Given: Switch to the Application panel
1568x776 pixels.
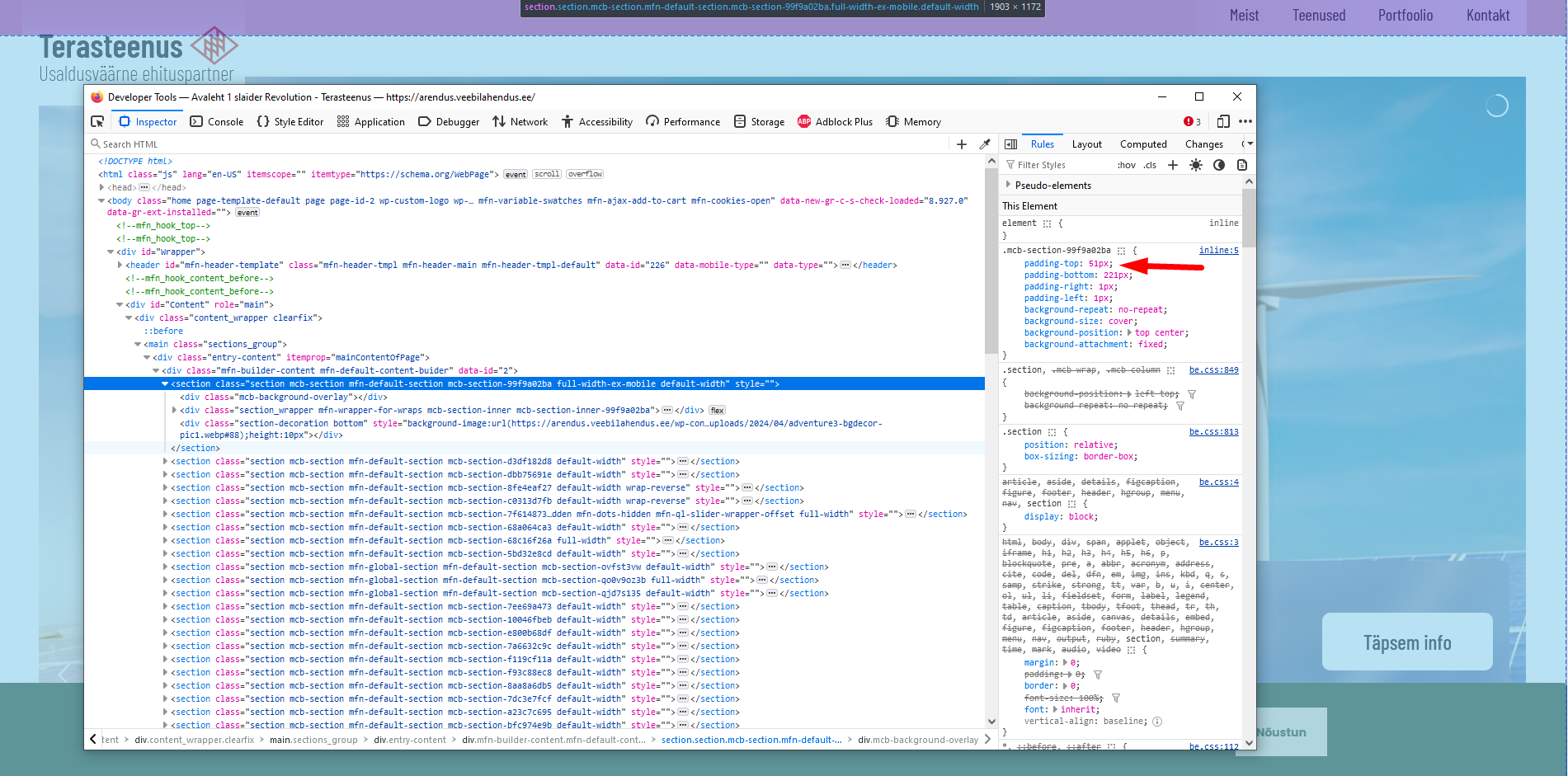Looking at the screenshot, I should tap(371, 121).
